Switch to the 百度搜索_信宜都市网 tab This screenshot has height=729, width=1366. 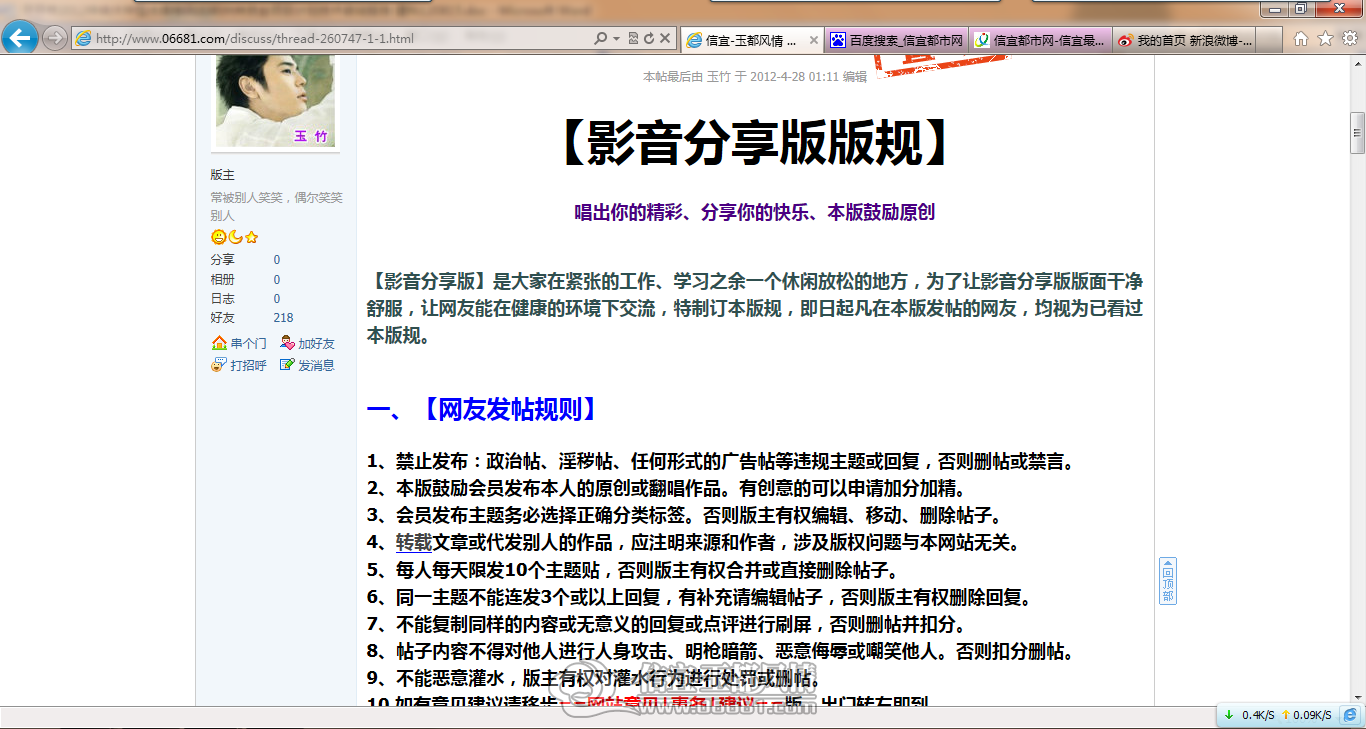pos(897,40)
